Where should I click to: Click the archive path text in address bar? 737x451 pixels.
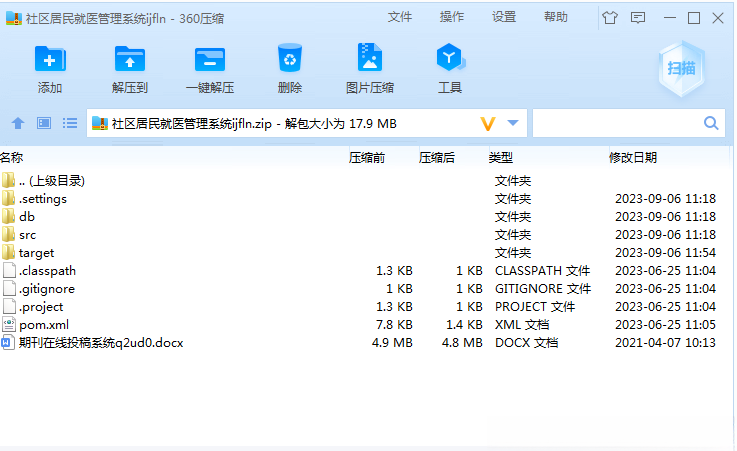[x=254, y=124]
